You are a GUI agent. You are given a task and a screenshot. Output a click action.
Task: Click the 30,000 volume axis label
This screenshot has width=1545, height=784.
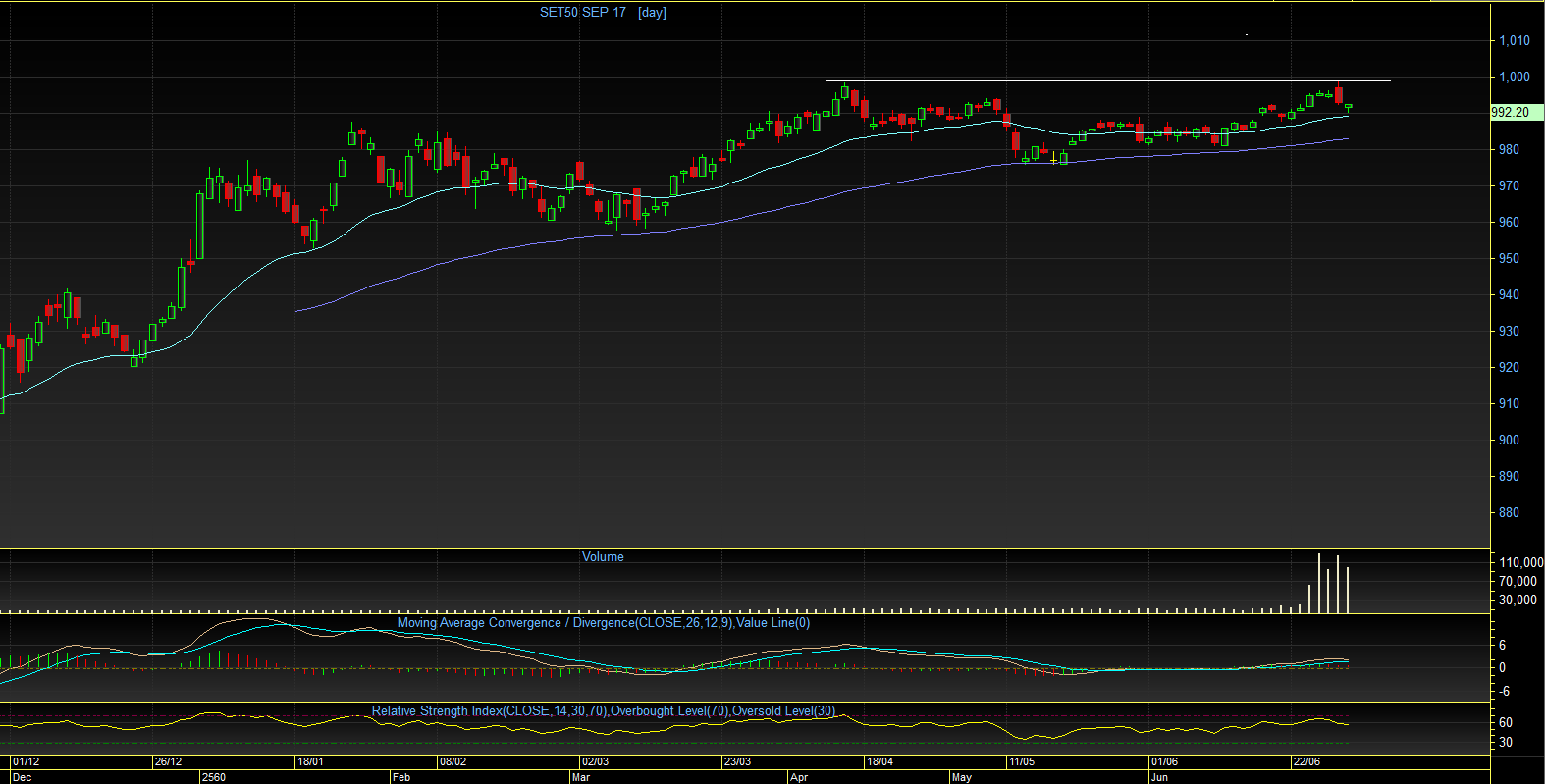pos(1518,600)
